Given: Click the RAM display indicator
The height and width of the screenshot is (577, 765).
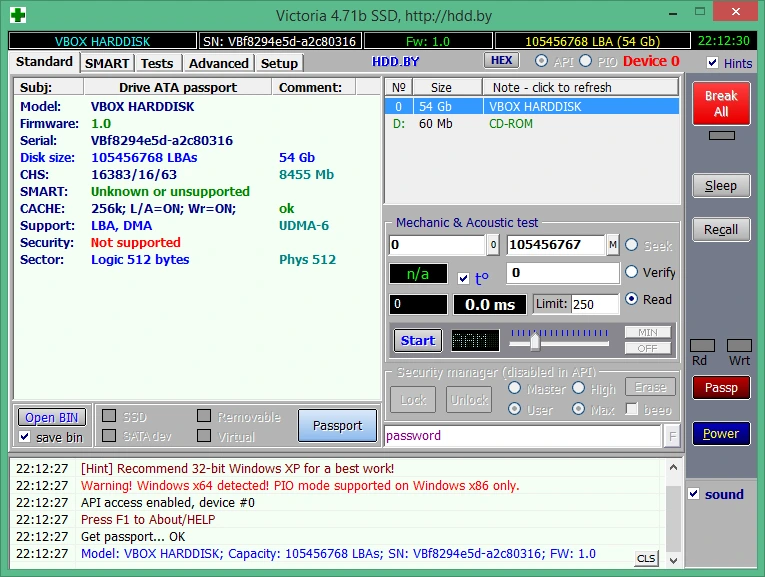Looking at the screenshot, I should click(x=475, y=340).
